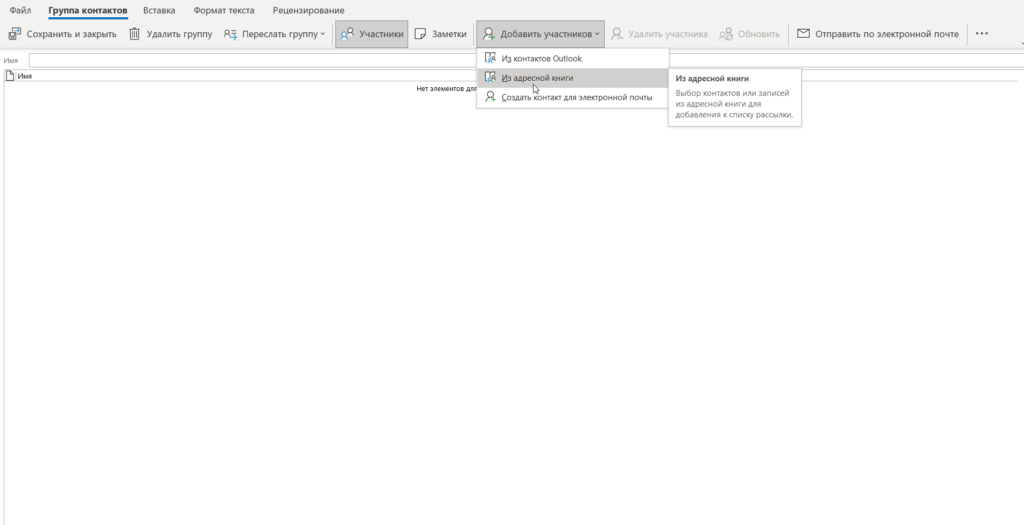This screenshot has width=1024, height=525.
Task: Click the document icon column header
Action: click(9, 76)
